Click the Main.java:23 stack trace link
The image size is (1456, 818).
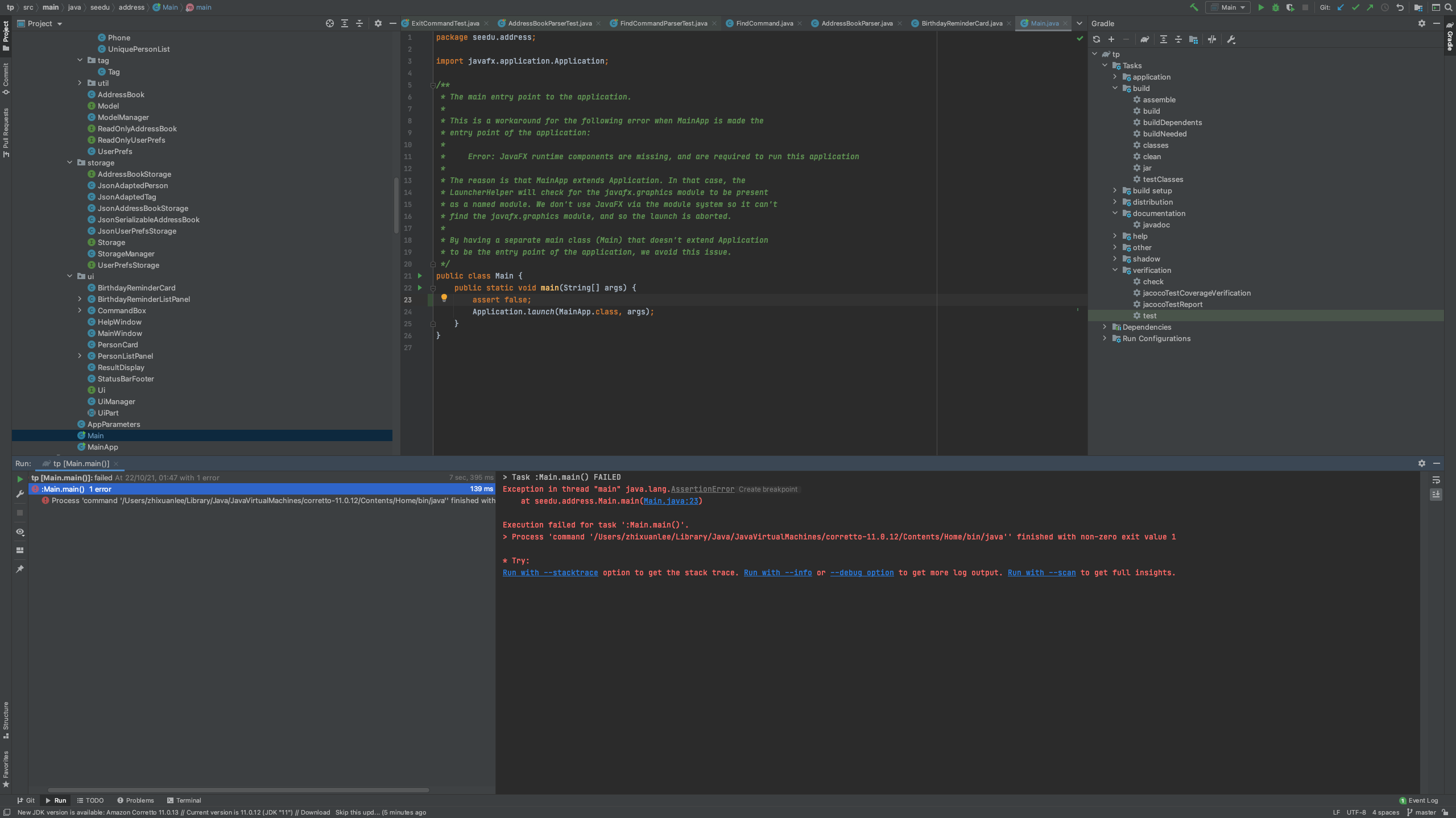[671, 501]
